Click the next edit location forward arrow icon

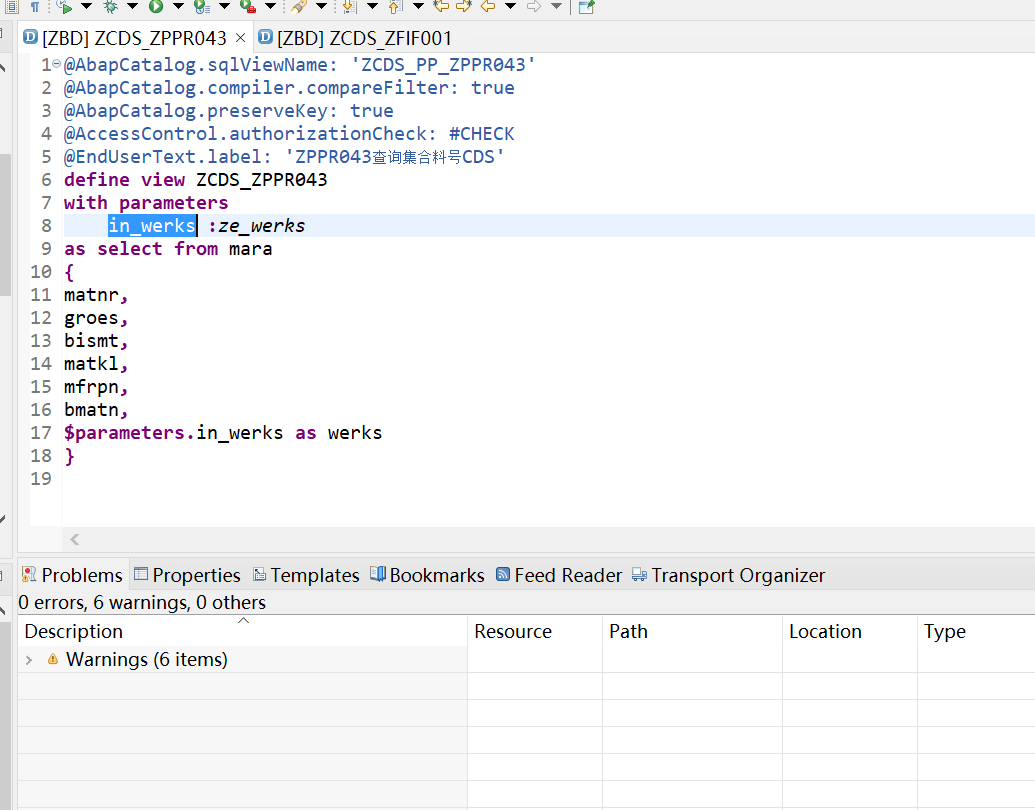(x=464, y=7)
